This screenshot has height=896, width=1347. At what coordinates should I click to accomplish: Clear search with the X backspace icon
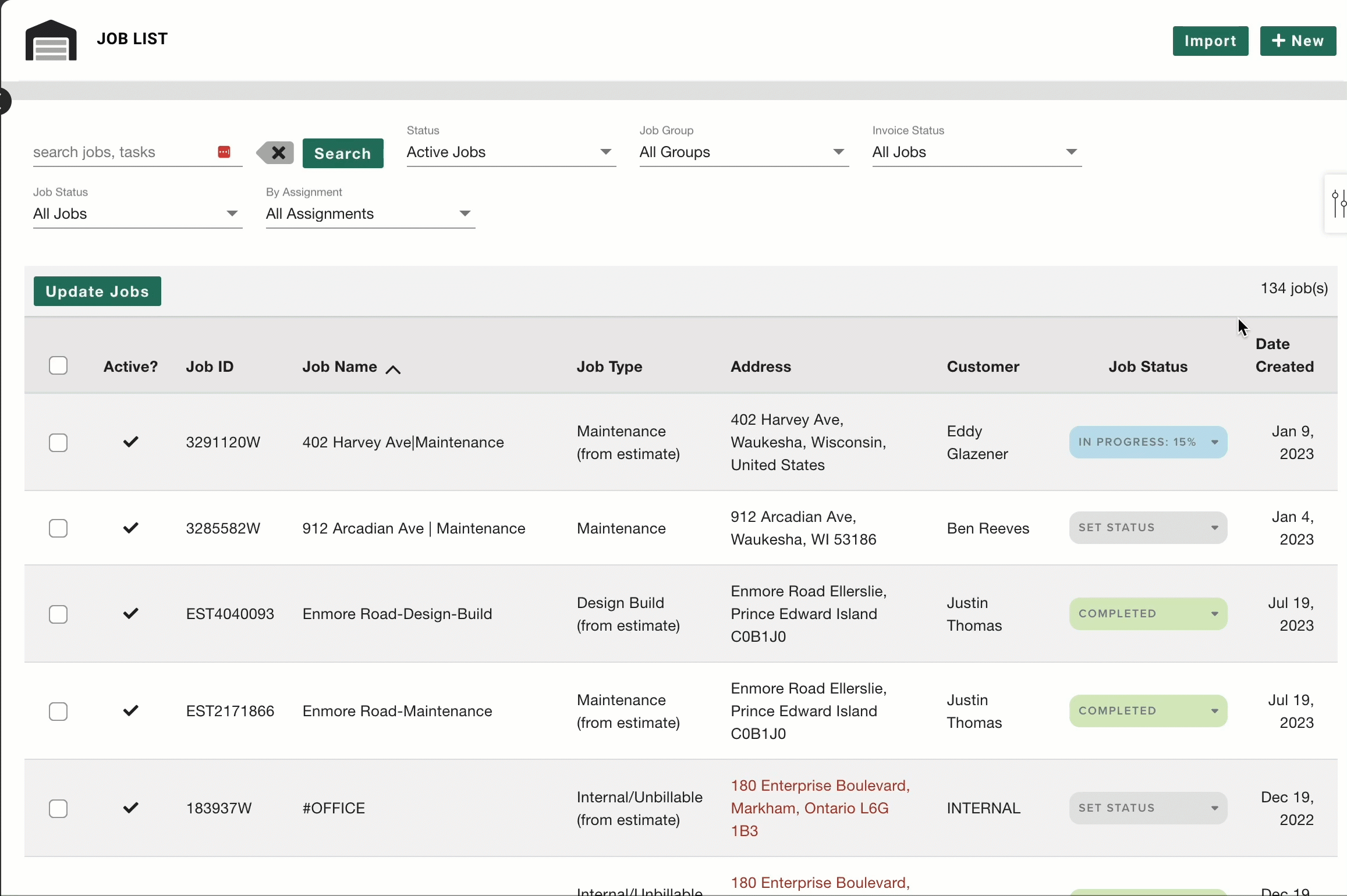275,153
